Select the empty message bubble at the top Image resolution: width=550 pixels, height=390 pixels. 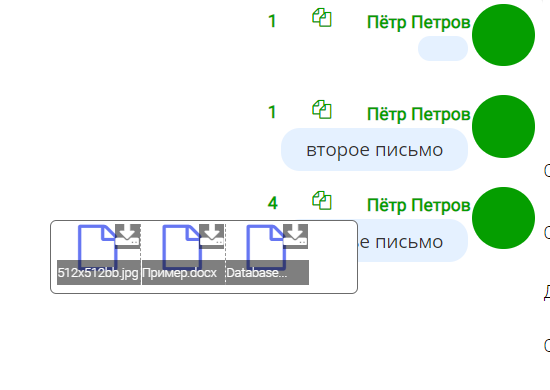click(x=443, y=48)
